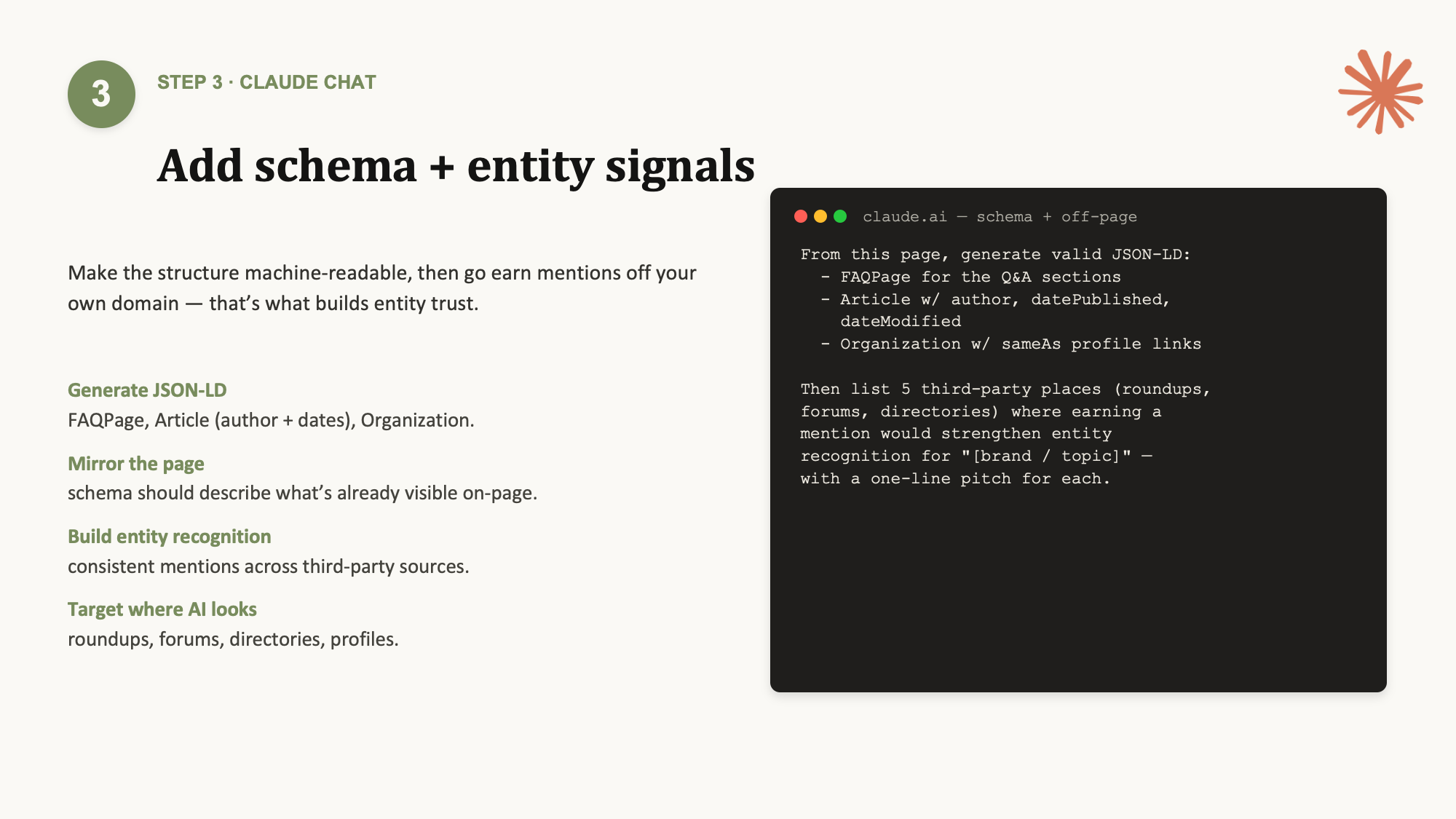This screenshot has height=819, width=1456.
Task: Click 'Then list 5 third-party places' line
Action: click(x=1005, y=389)
